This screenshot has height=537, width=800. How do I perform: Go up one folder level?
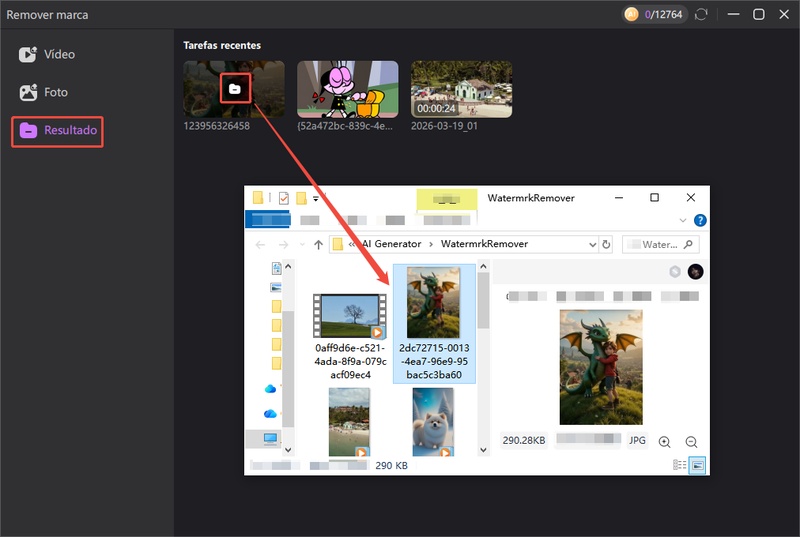[318, 244]
